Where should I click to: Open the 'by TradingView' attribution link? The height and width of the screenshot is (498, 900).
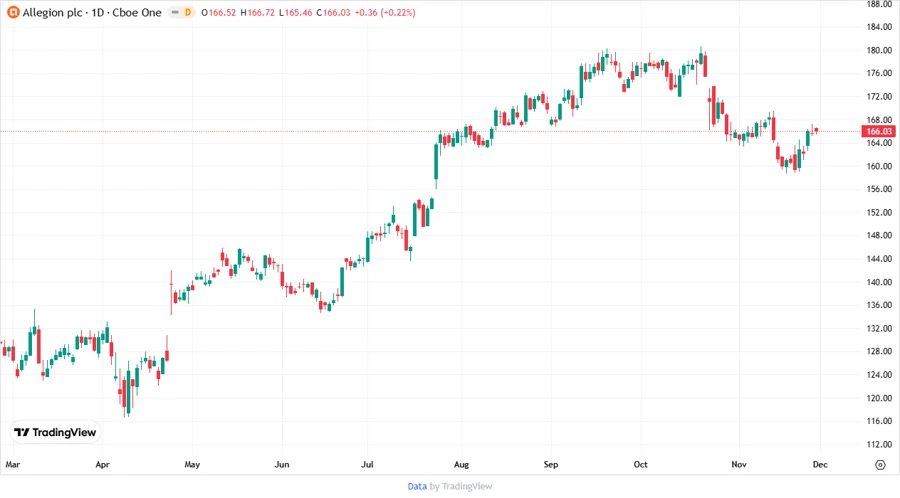(x=461, y=487)
